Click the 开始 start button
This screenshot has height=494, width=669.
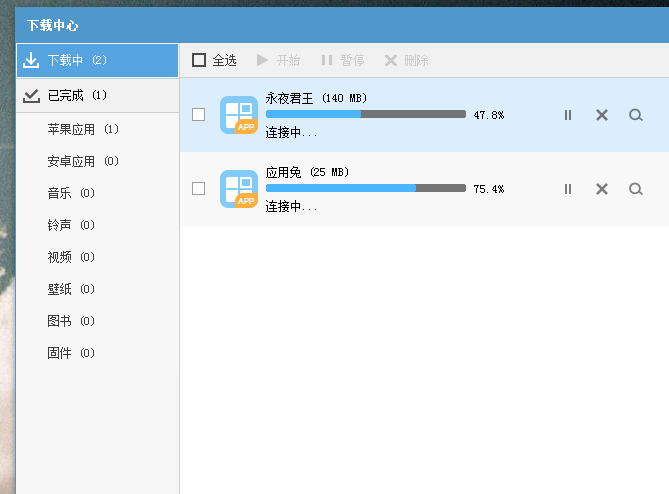coord(278,60)
